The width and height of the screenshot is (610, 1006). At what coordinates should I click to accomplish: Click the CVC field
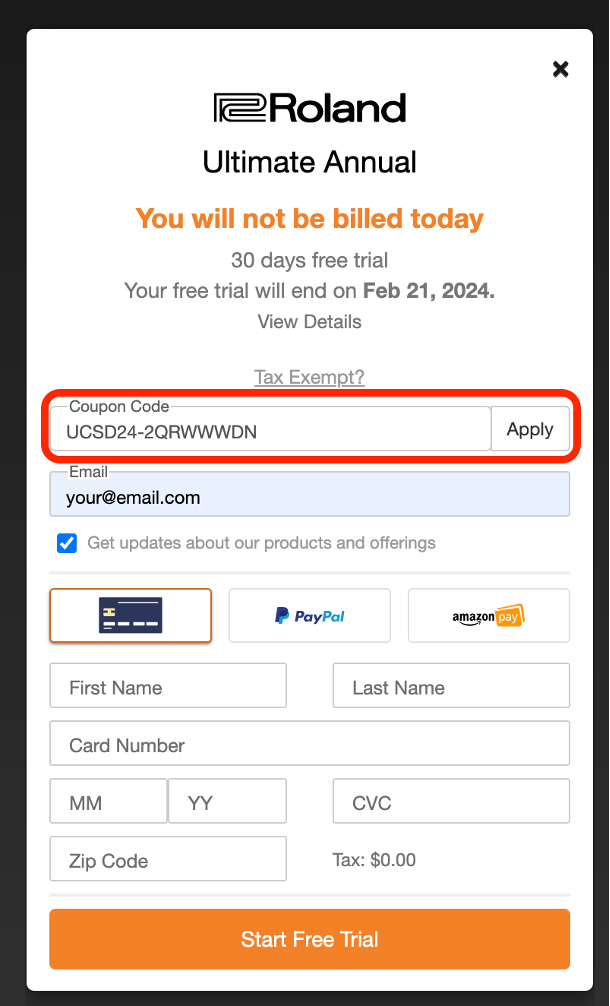pyautogui.click(x=451, y=803)
